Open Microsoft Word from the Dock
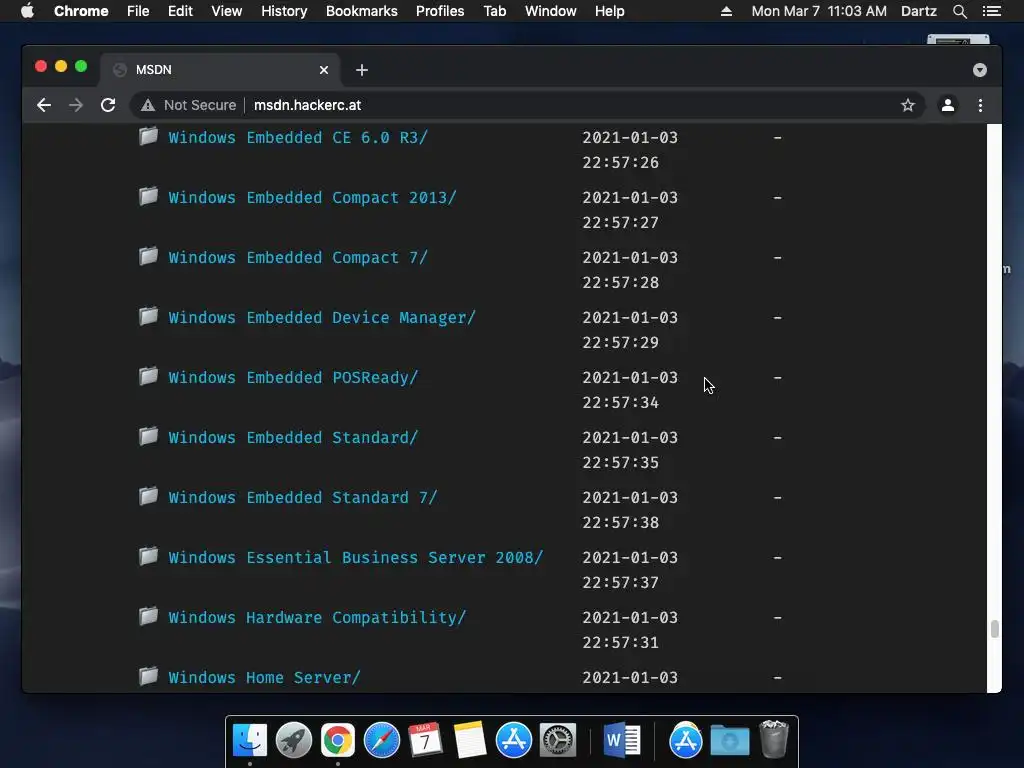 (622, 740)
